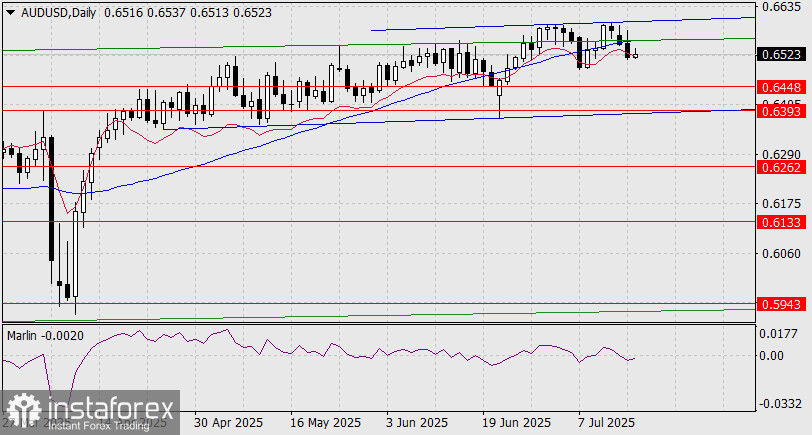
Task: Click the red level label 0.6133
Action: pos(781,222)
